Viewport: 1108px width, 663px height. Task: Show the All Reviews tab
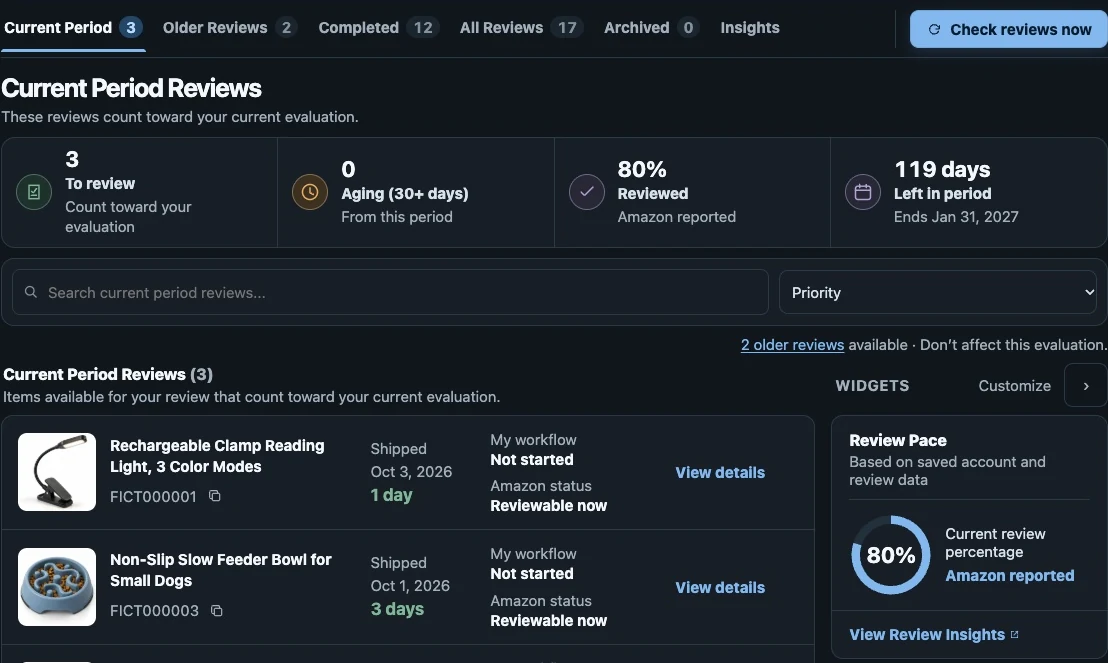[x=520, y=28]
